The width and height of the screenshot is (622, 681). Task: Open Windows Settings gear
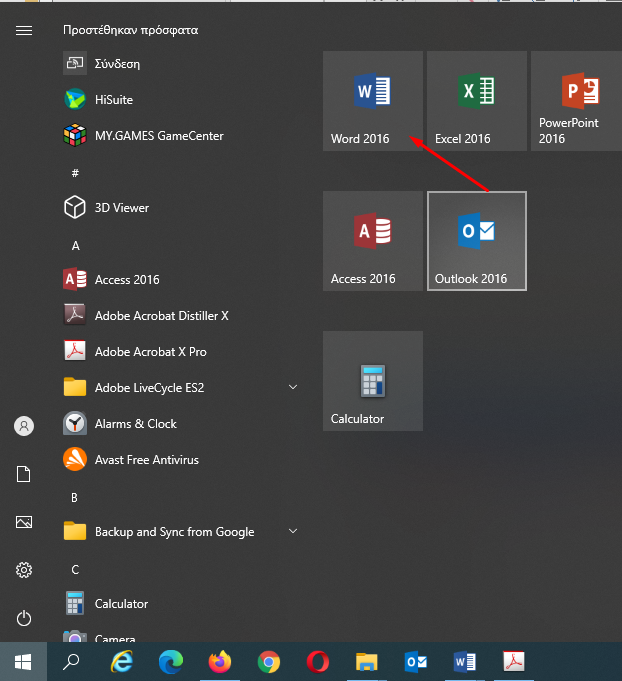coord(24,570)
